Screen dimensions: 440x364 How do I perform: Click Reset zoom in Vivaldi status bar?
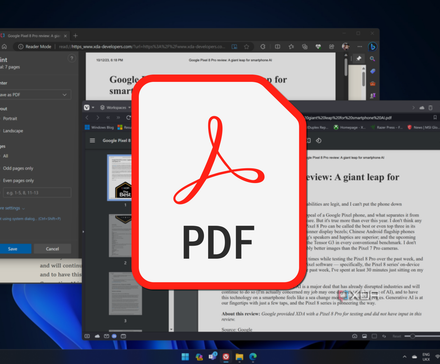[397, 336]
